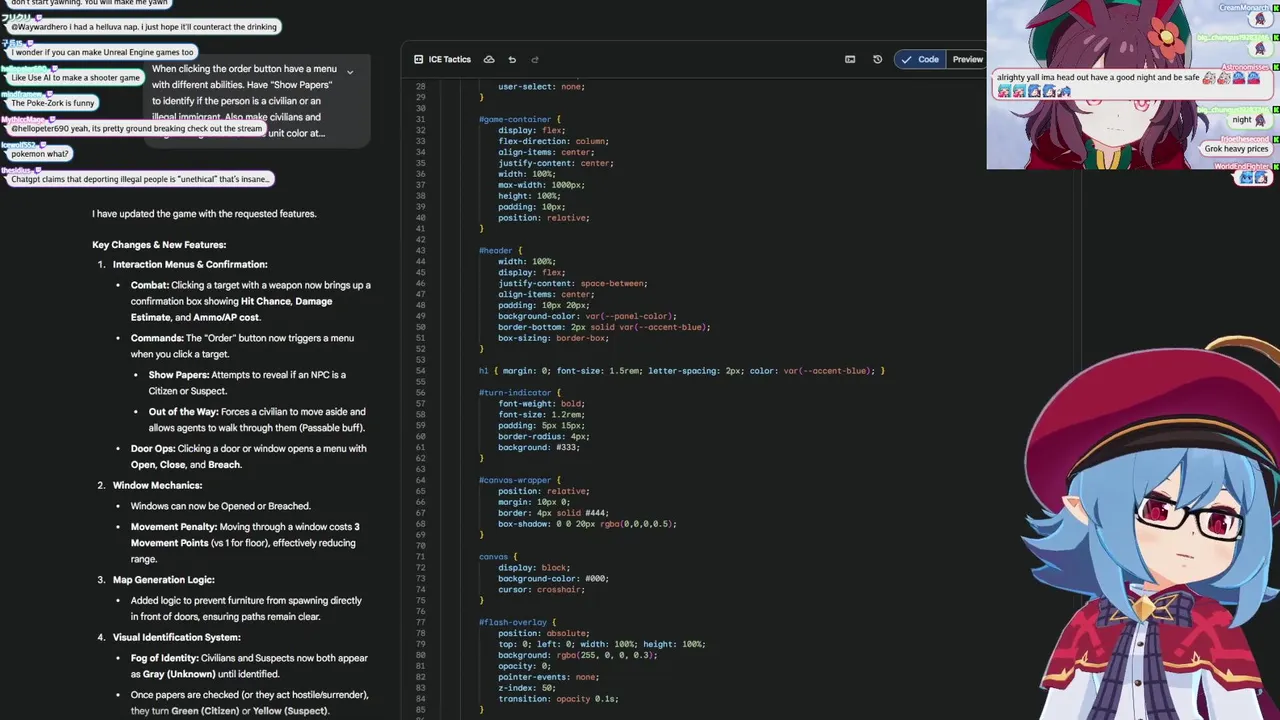Click the ICE Tactics project icon
Screen dimensions: 1280x720
click(418, 60)
